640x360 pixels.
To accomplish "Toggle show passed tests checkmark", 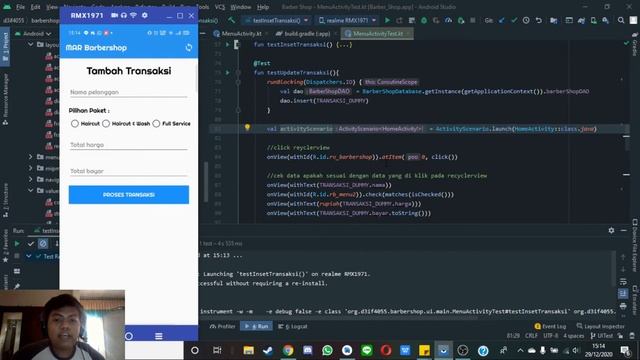I will [31, 244].
